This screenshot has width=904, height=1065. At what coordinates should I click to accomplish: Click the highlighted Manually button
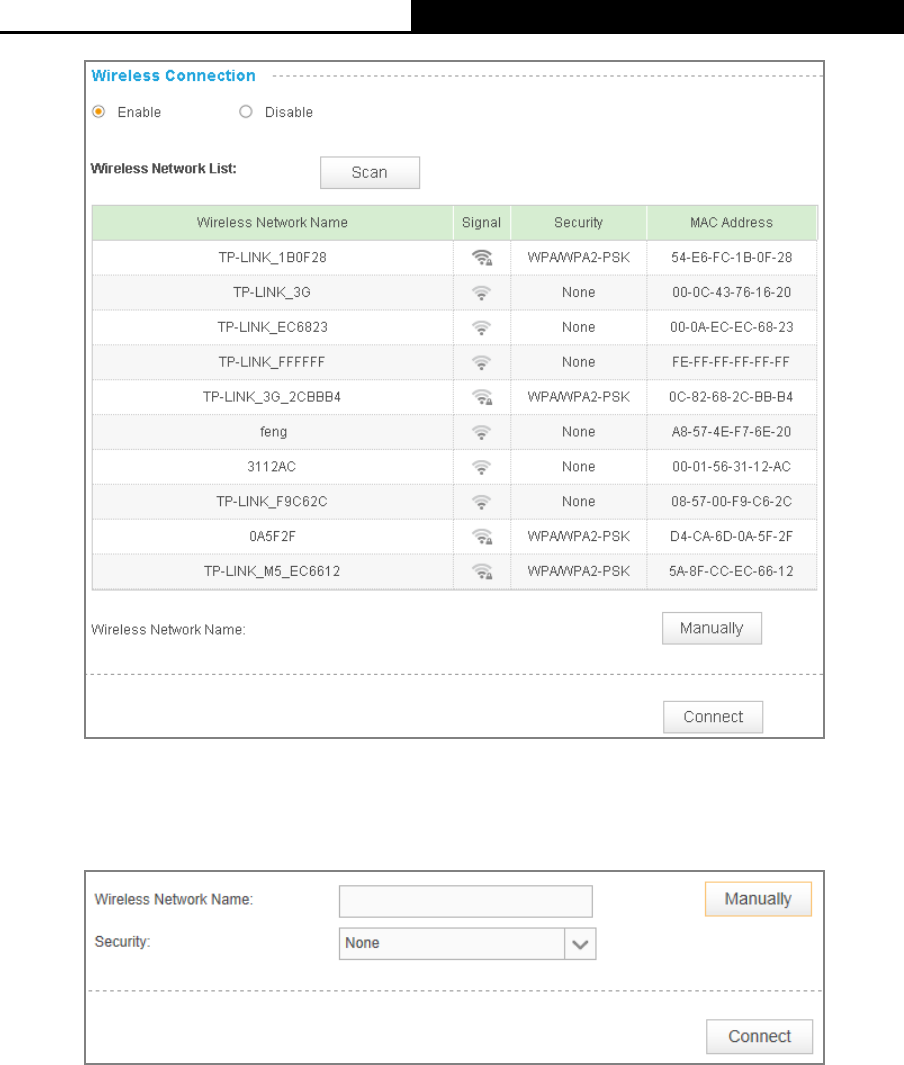tap(758, 899)
